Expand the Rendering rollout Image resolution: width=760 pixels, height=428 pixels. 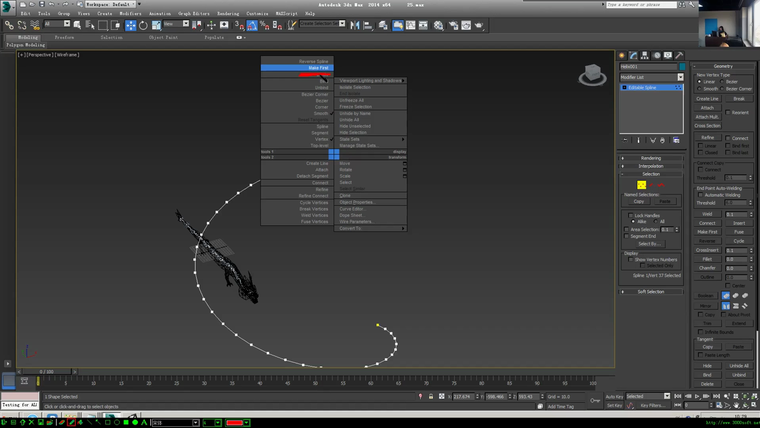[x=650, y=158]
